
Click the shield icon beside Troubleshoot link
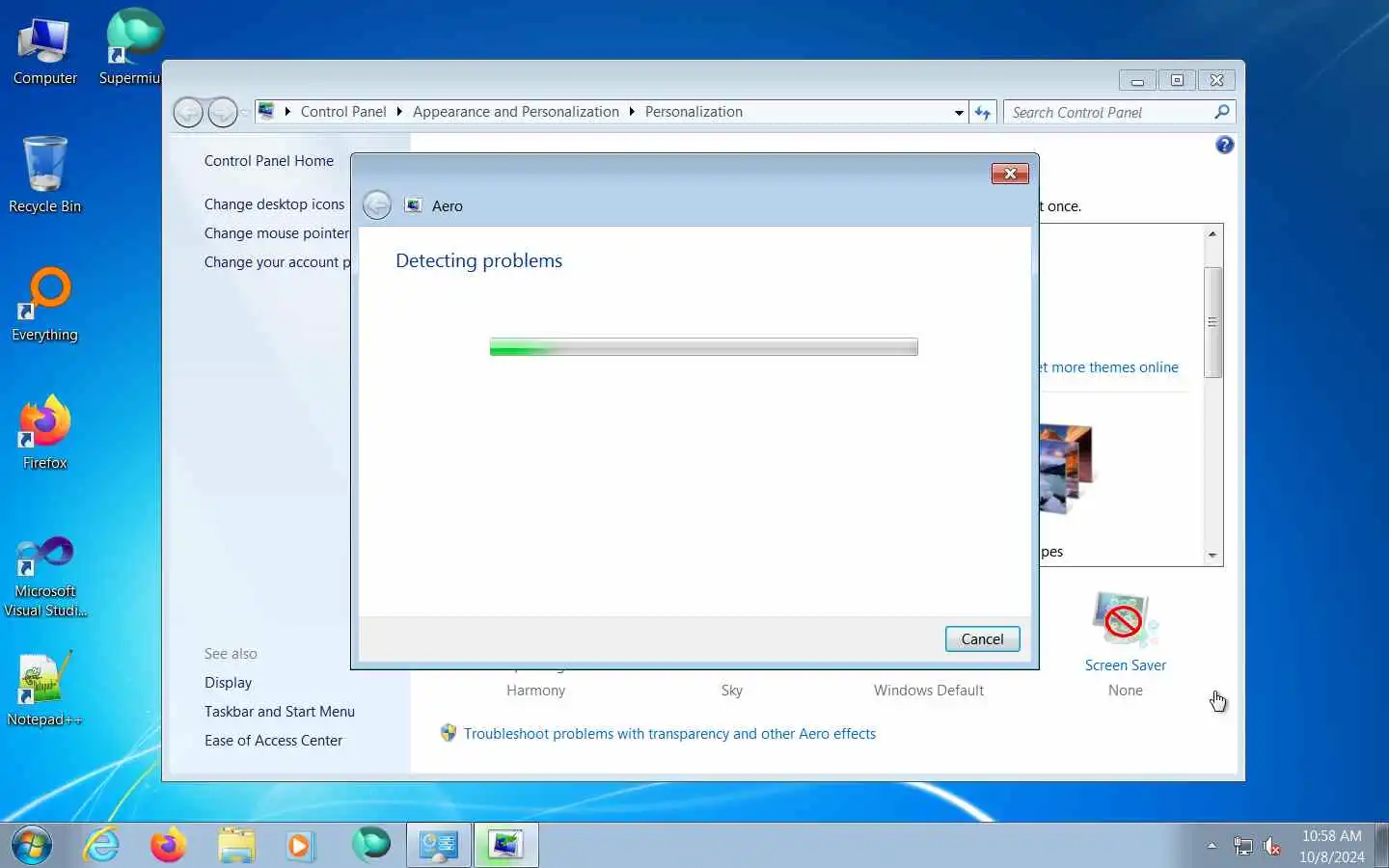pos(448,733)
